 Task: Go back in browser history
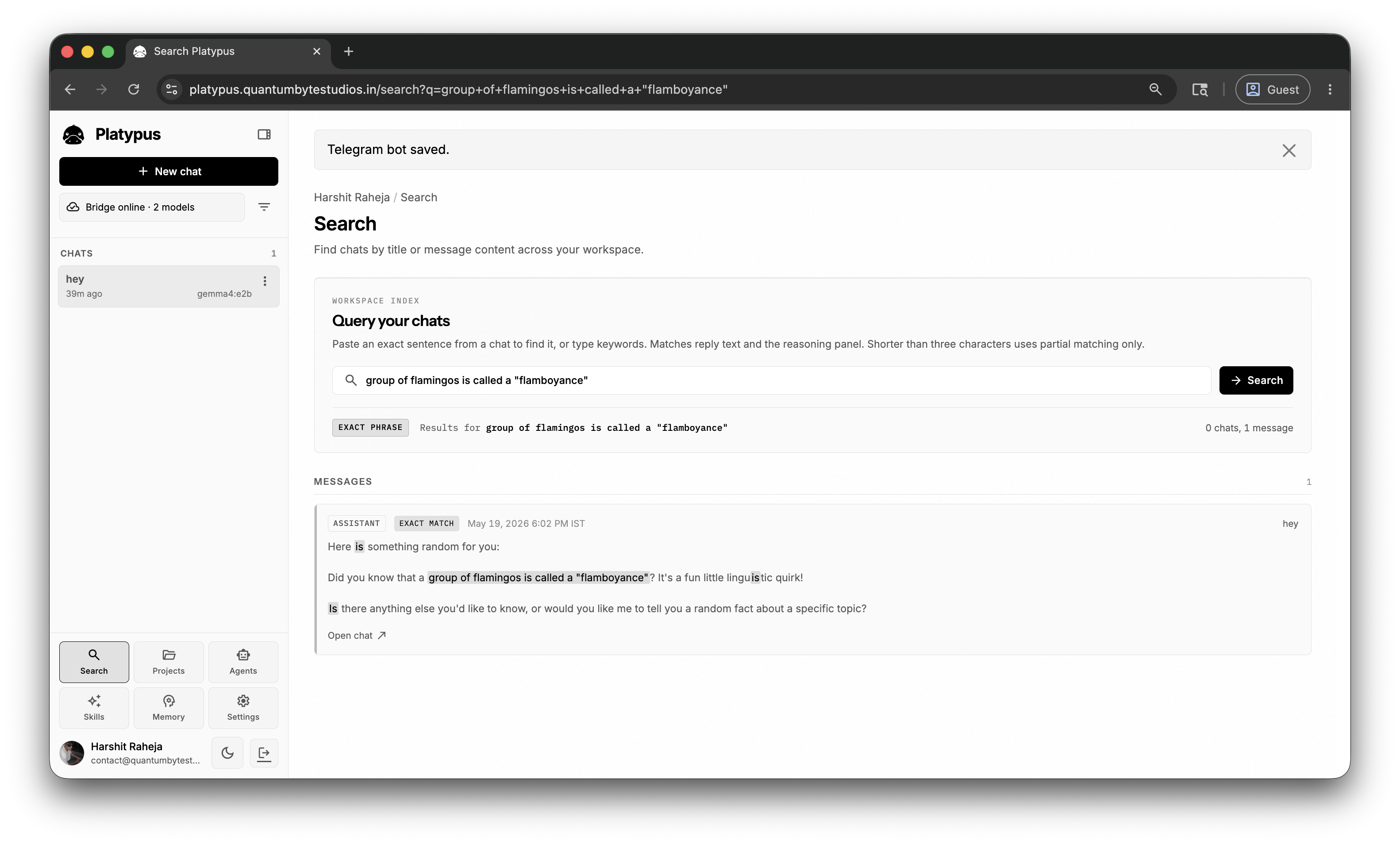coord(70,89)
